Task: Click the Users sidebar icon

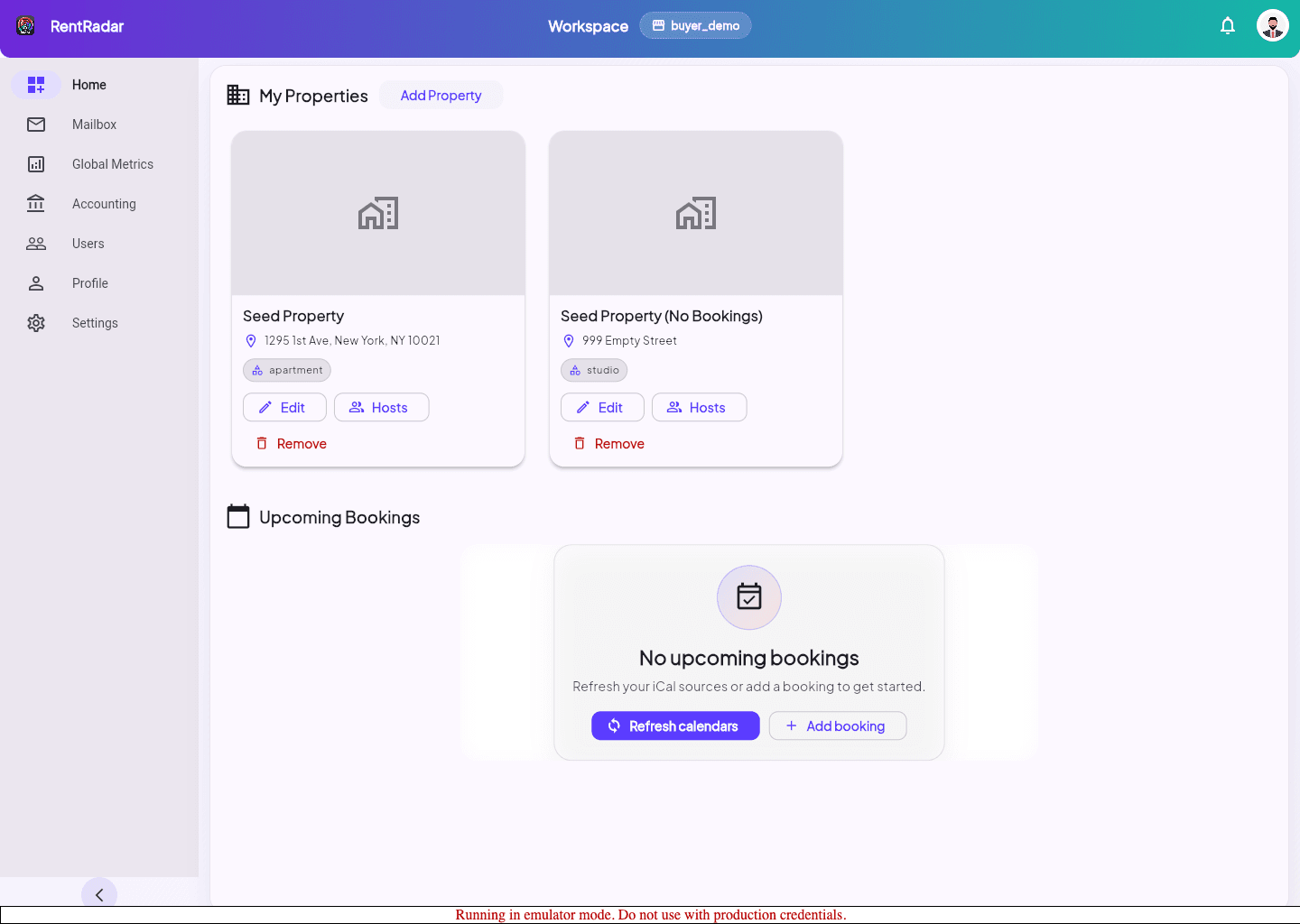Action: pos(36,243)
